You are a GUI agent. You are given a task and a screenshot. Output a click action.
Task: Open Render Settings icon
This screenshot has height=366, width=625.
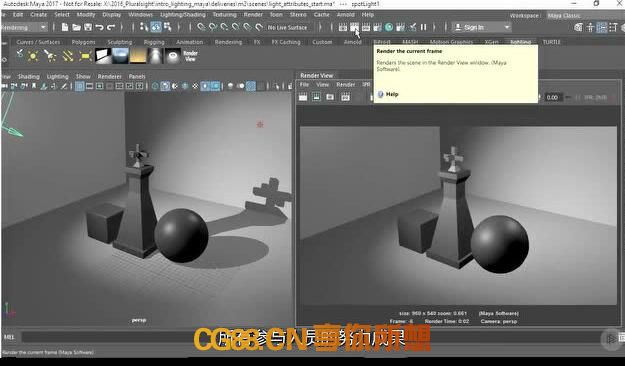(377, 27)
